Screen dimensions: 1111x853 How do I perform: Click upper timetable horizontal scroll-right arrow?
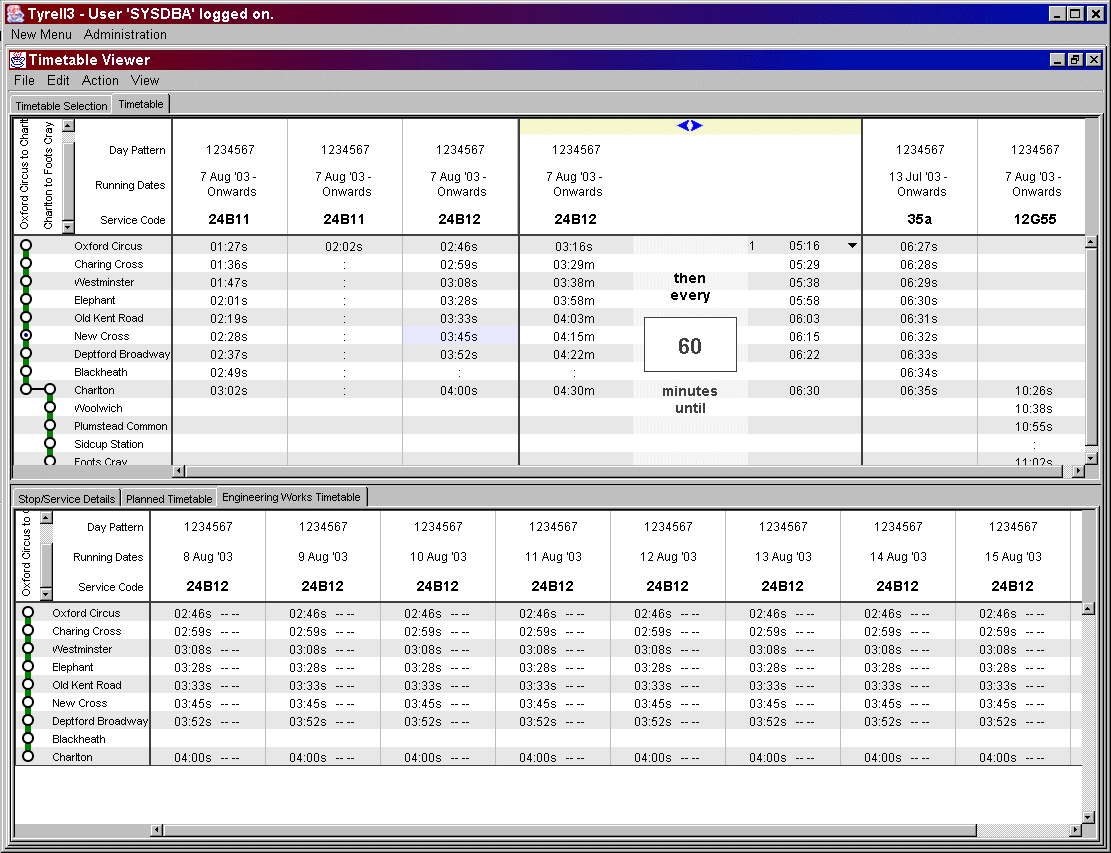click(x=1078, y=470)
